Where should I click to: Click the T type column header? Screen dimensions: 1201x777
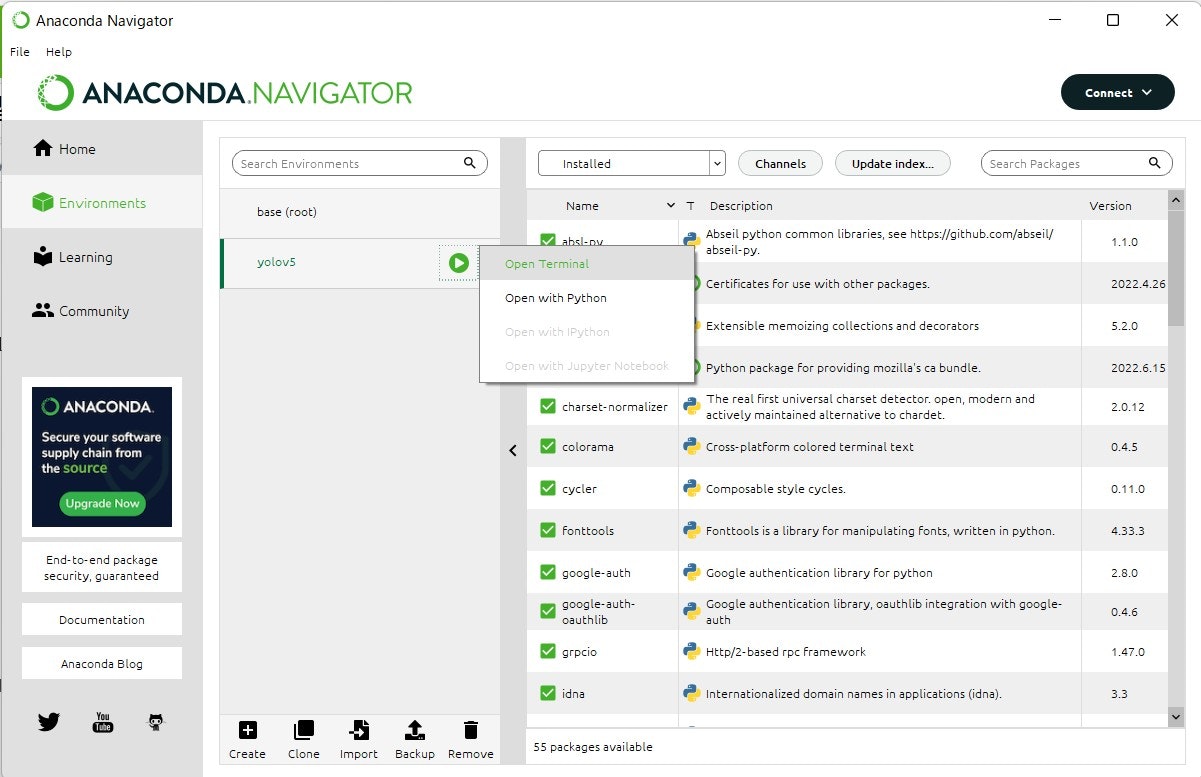[x=690, y=206]
